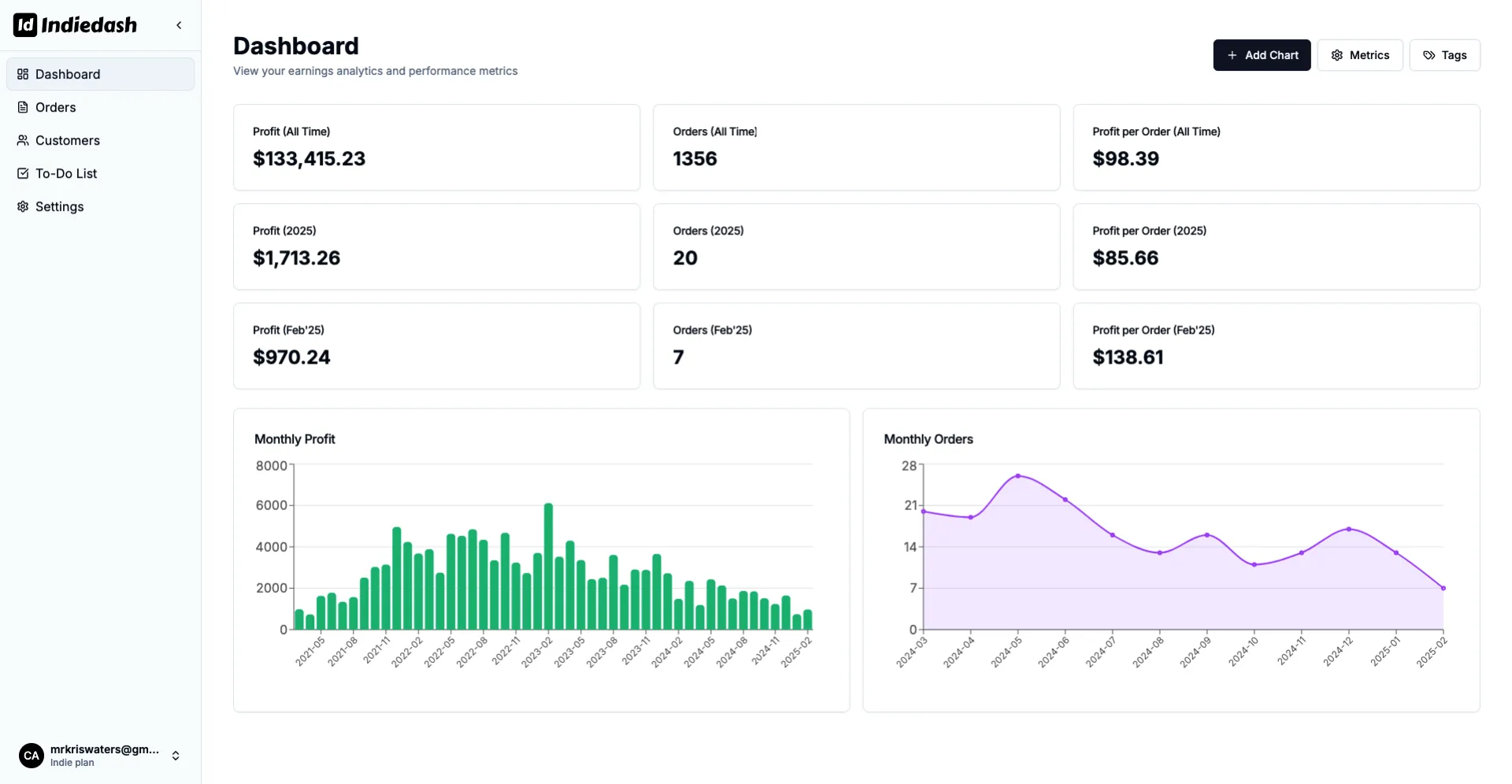Go to the Customers section
The height and width of the screenshot is (784, 1512).
[x=68, y=140]
